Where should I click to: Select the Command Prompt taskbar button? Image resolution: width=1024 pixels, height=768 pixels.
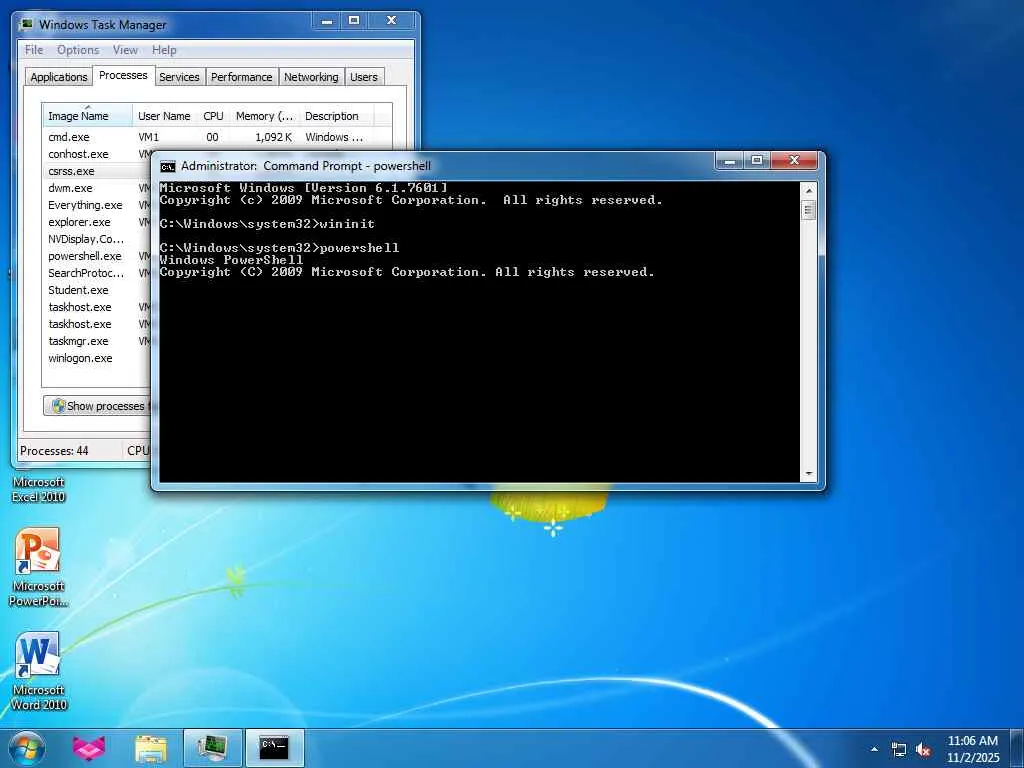[x=274, y=748]
